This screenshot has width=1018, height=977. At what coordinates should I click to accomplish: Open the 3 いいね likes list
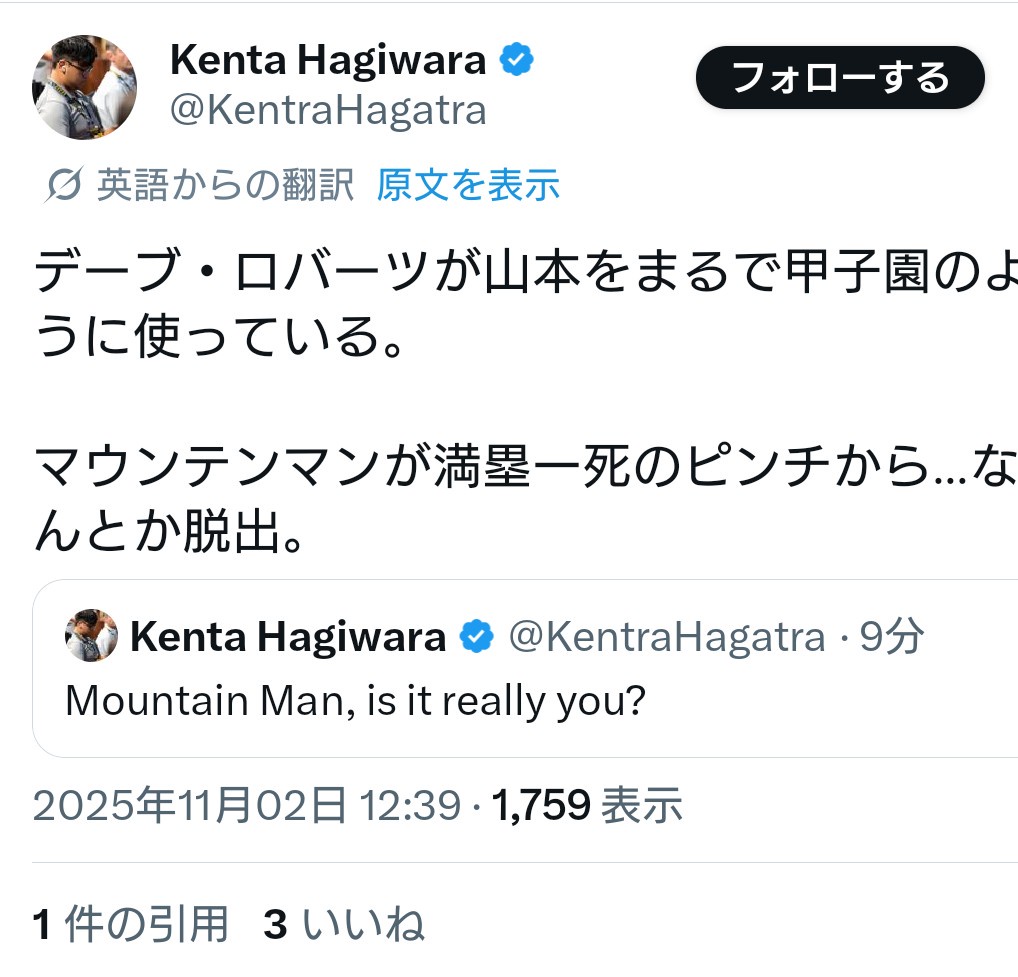[344, 925]
